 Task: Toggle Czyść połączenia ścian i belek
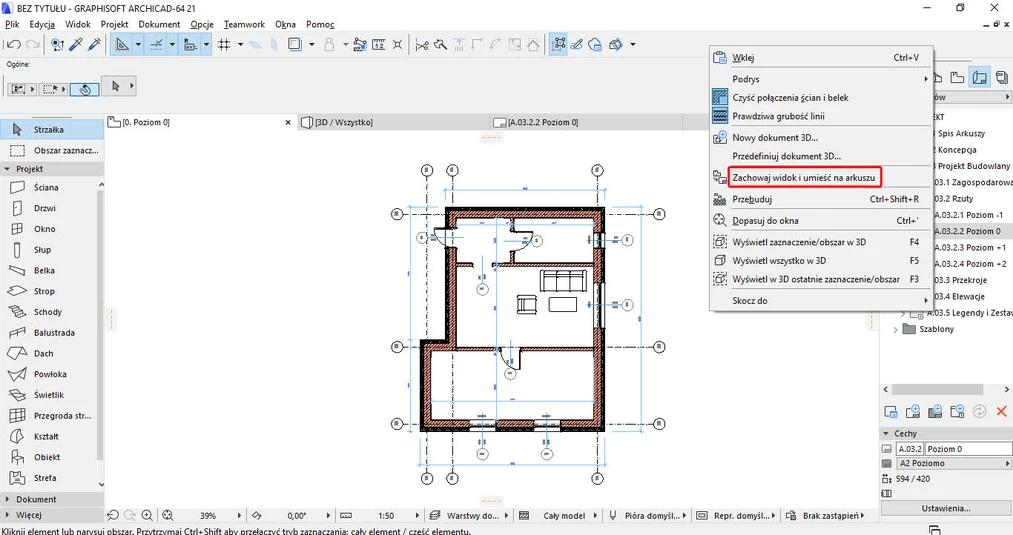tap(821, 98)
